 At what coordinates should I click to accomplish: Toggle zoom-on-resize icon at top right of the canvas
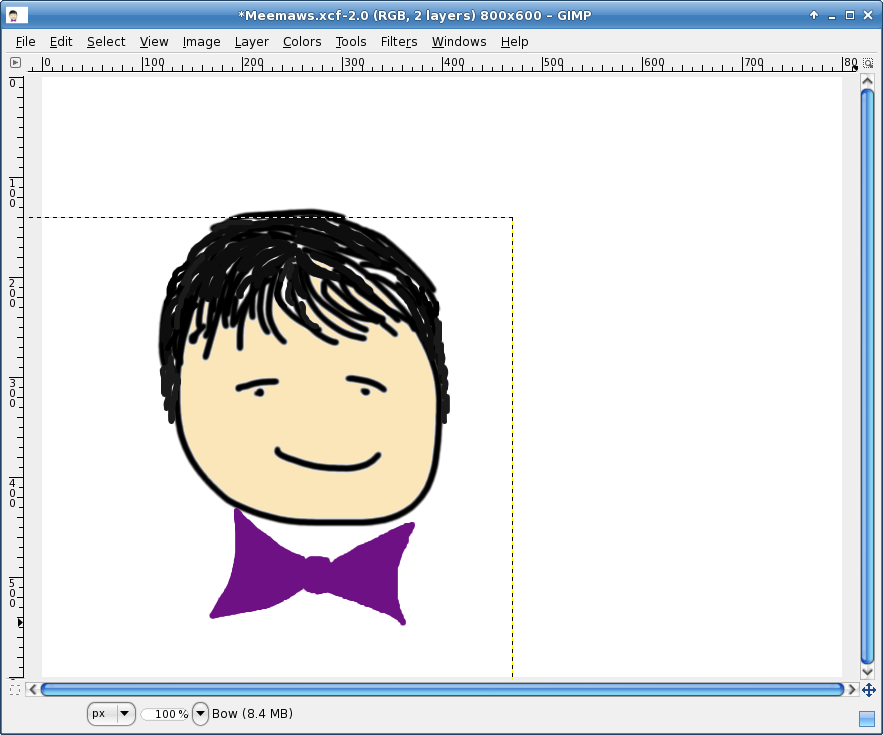[x=868, y=63]
